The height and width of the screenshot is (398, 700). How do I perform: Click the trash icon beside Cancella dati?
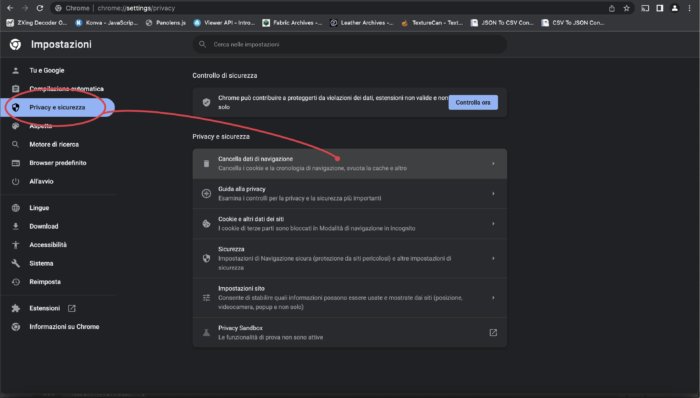[206, 164]
